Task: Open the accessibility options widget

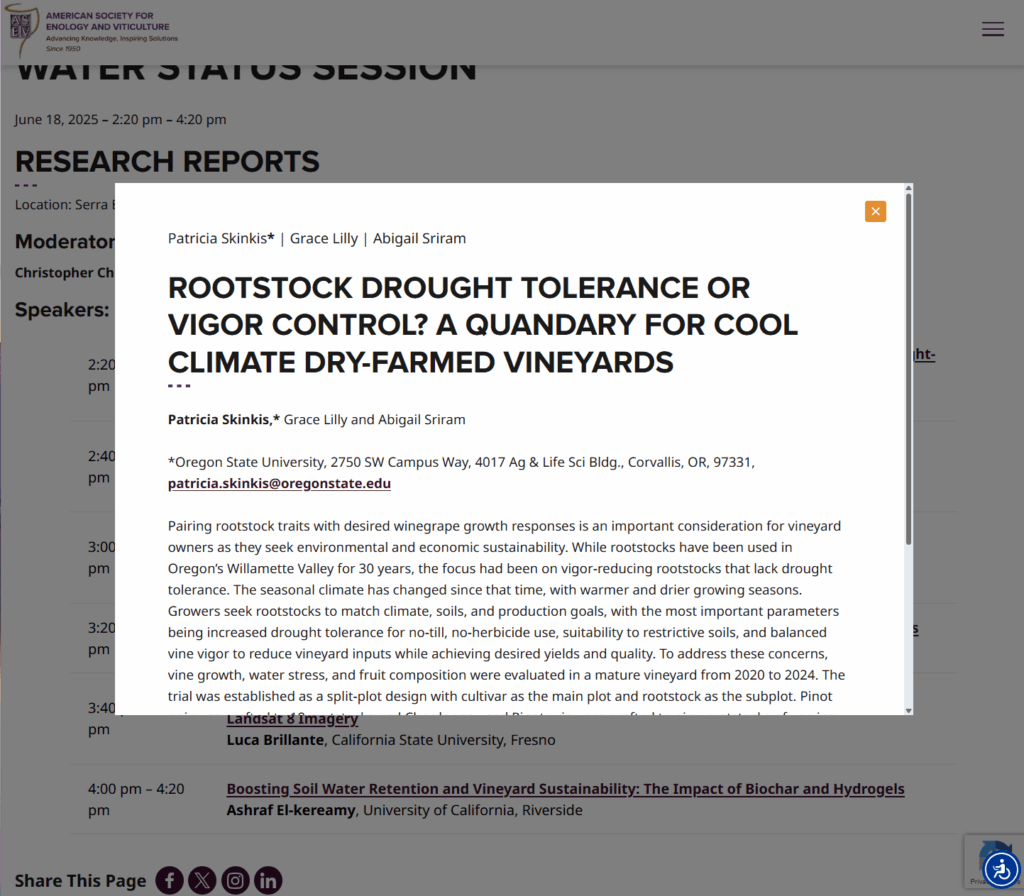Action: coord(1001,869)
